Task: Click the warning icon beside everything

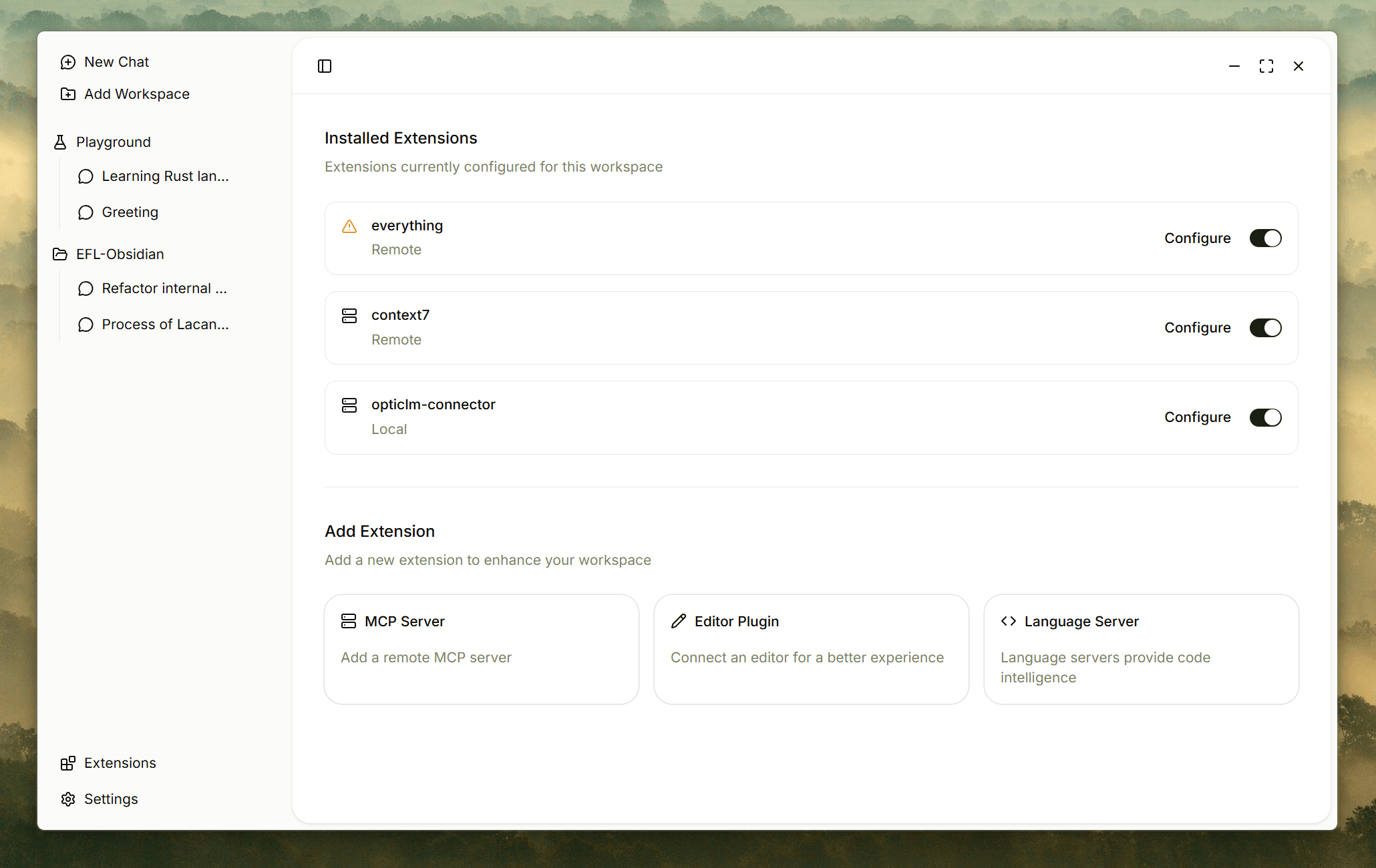Action: pos(349,226)
